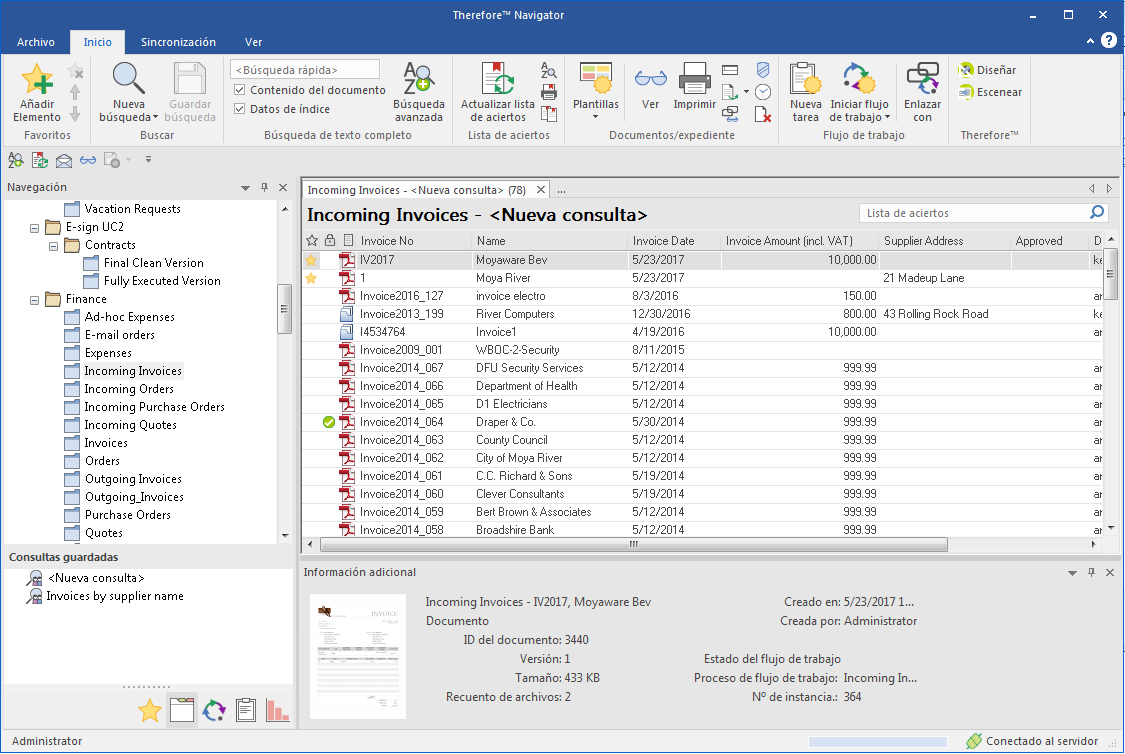This screenshot has height=754, width=1125.
Task: Open the help question mark icon
Action: coord(1108,40)
